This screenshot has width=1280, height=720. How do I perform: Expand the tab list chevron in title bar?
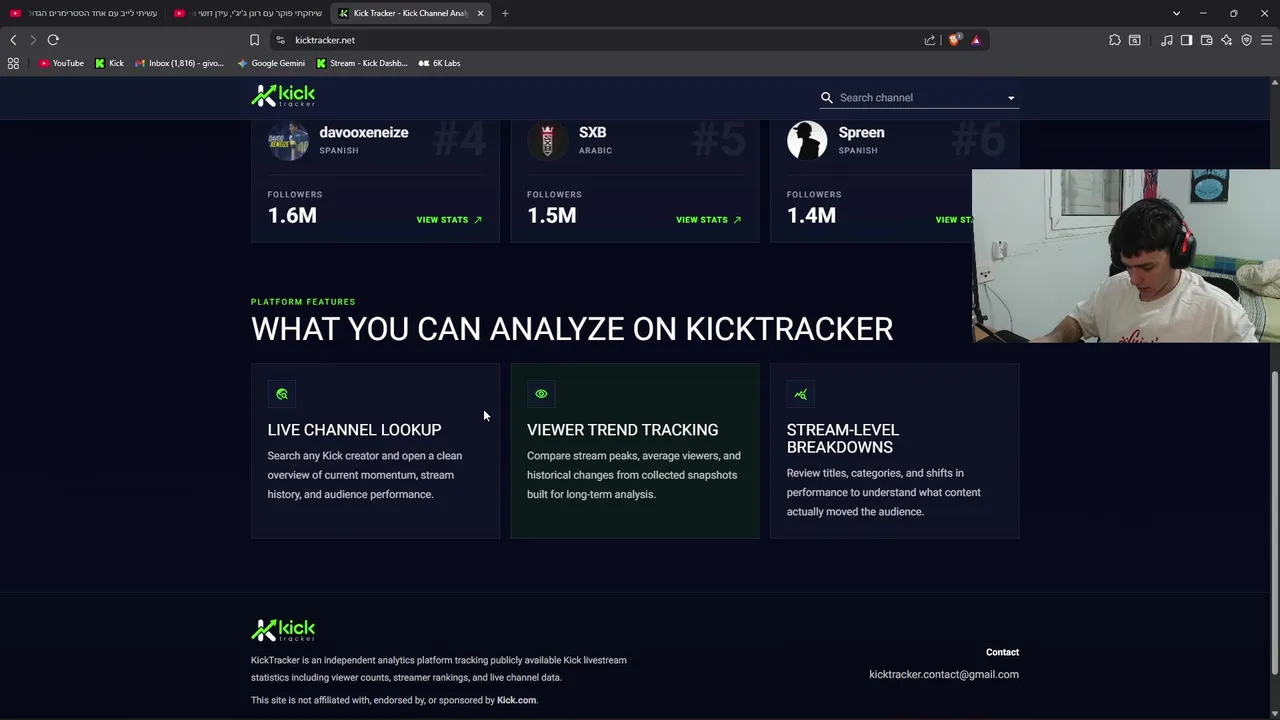[1176, 13]
